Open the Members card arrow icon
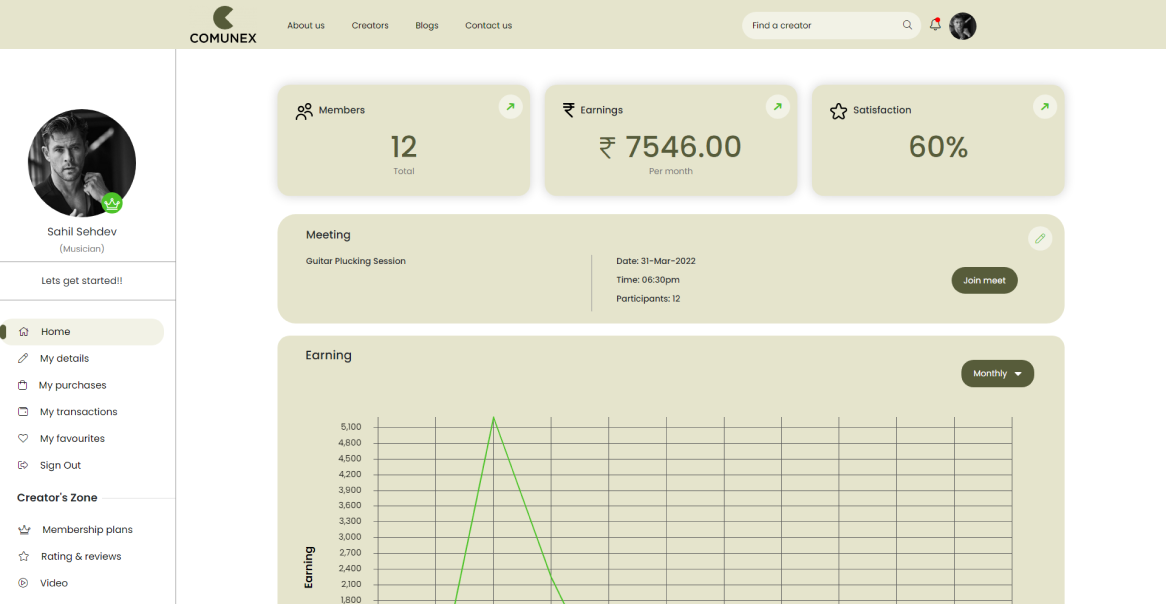 510,107
